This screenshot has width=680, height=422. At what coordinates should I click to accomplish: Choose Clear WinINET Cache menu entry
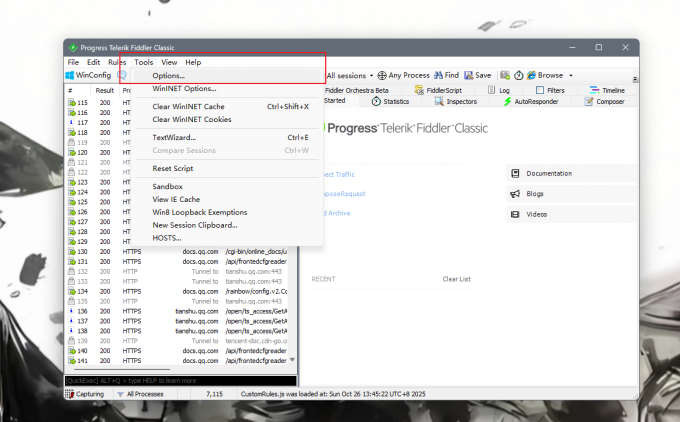[x=188, y=106]
